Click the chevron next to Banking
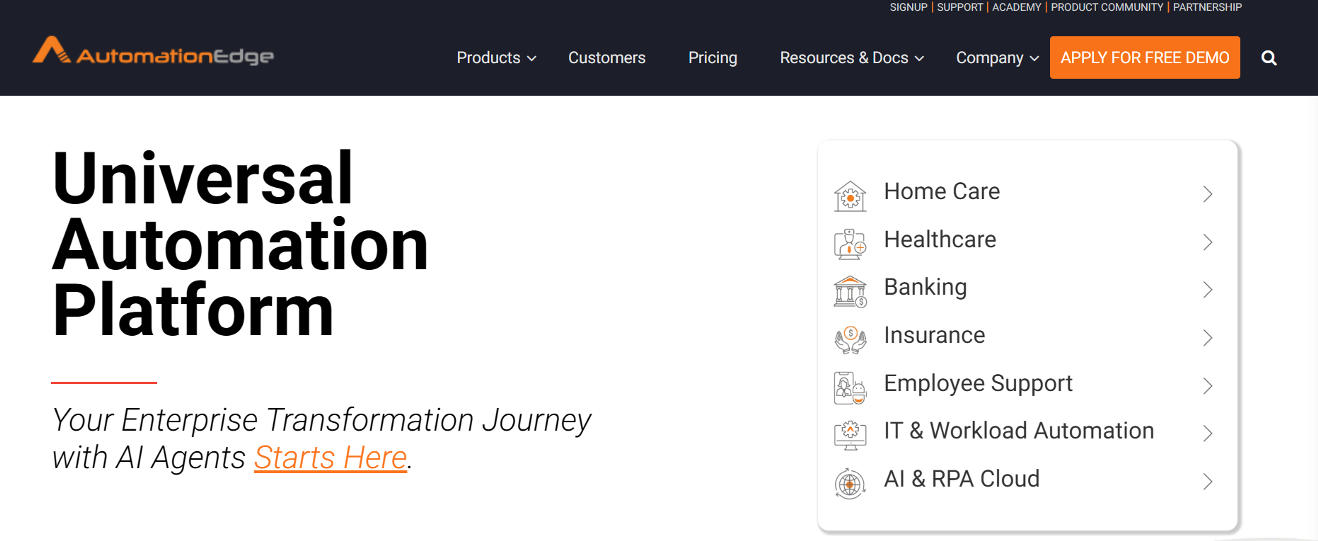This screenshot has width=1318, height=541. coord(1207,290)
